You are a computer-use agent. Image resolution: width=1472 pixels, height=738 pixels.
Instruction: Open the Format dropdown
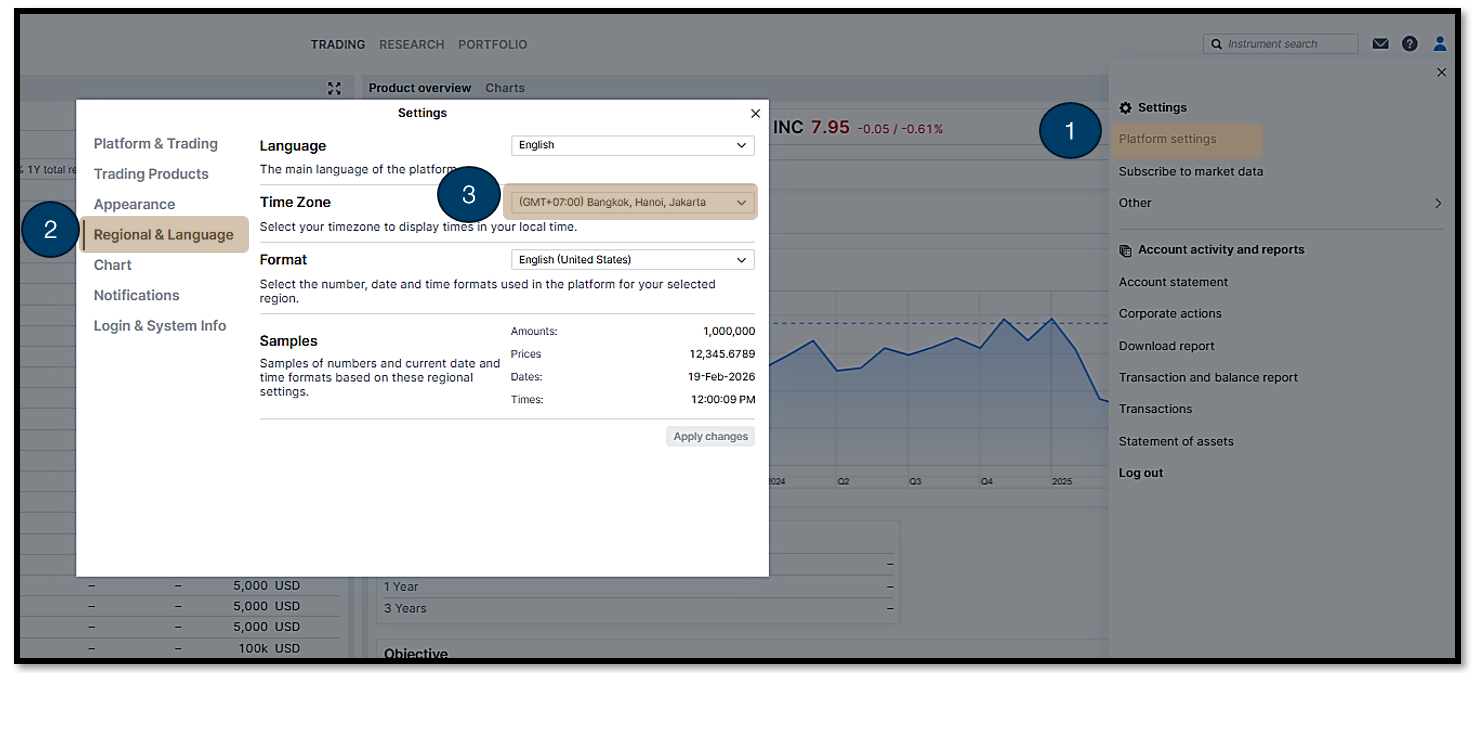[632, 260]
